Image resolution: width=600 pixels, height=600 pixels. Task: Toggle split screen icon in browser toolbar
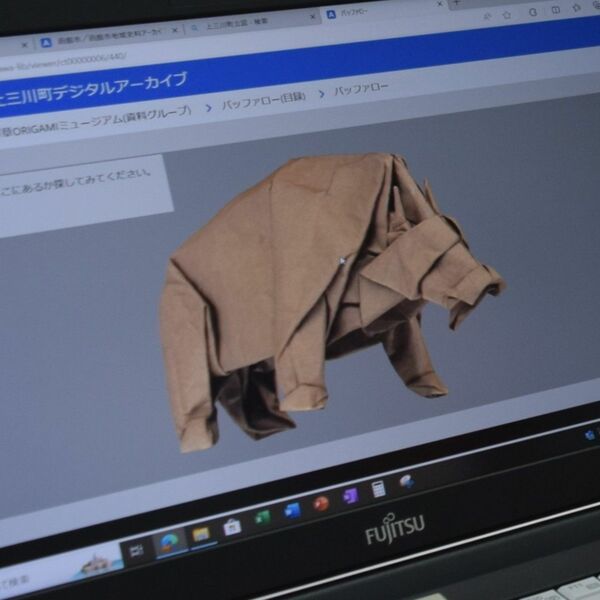coord(556,10)
